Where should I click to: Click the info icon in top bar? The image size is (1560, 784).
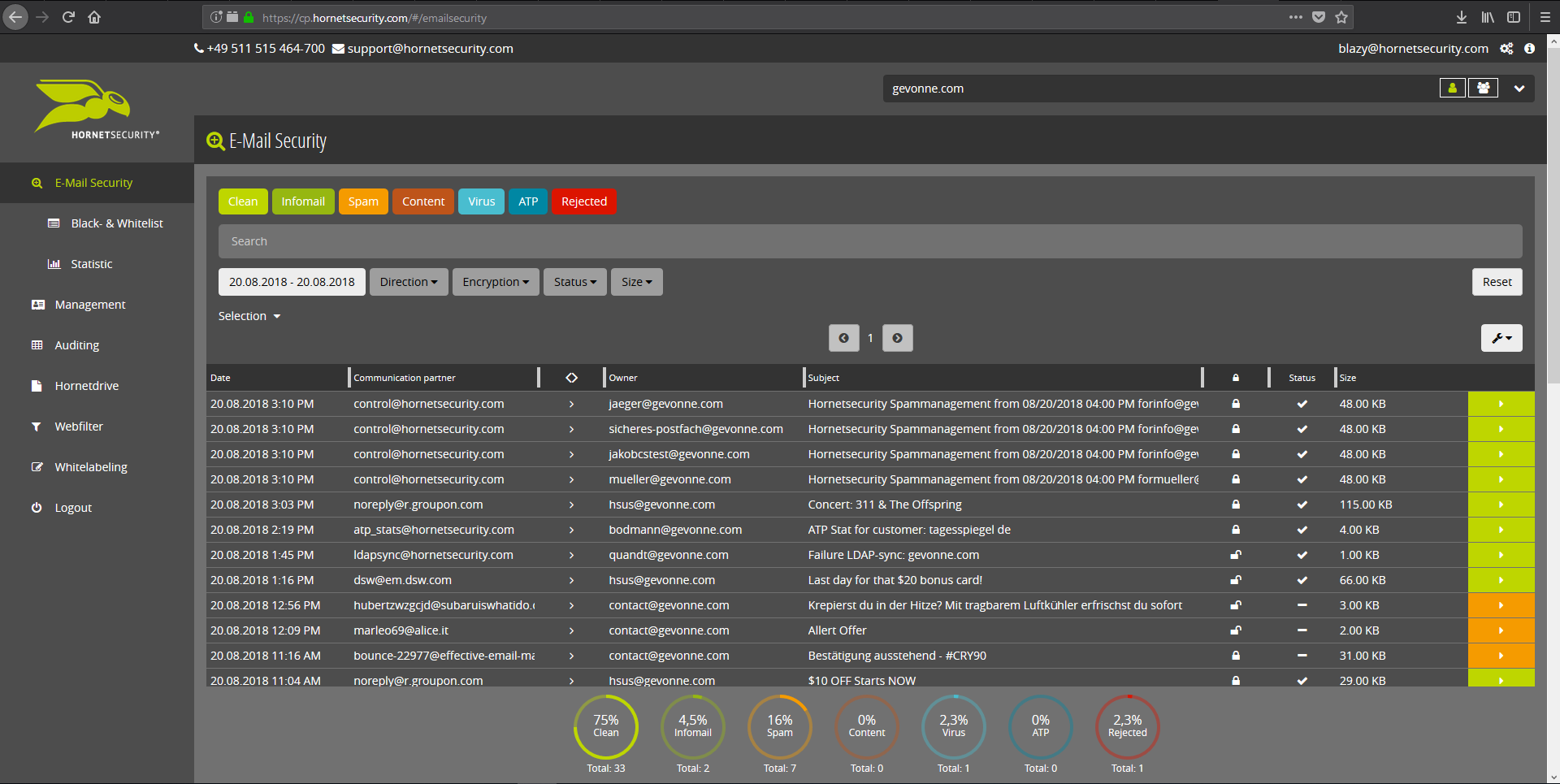point(1529,49)
